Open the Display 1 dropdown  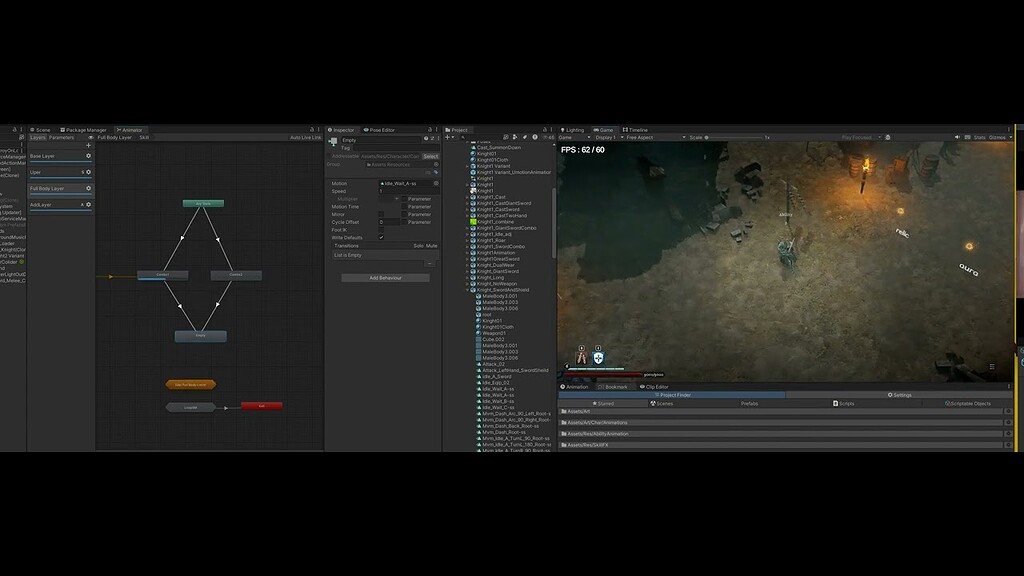point(605,139)
